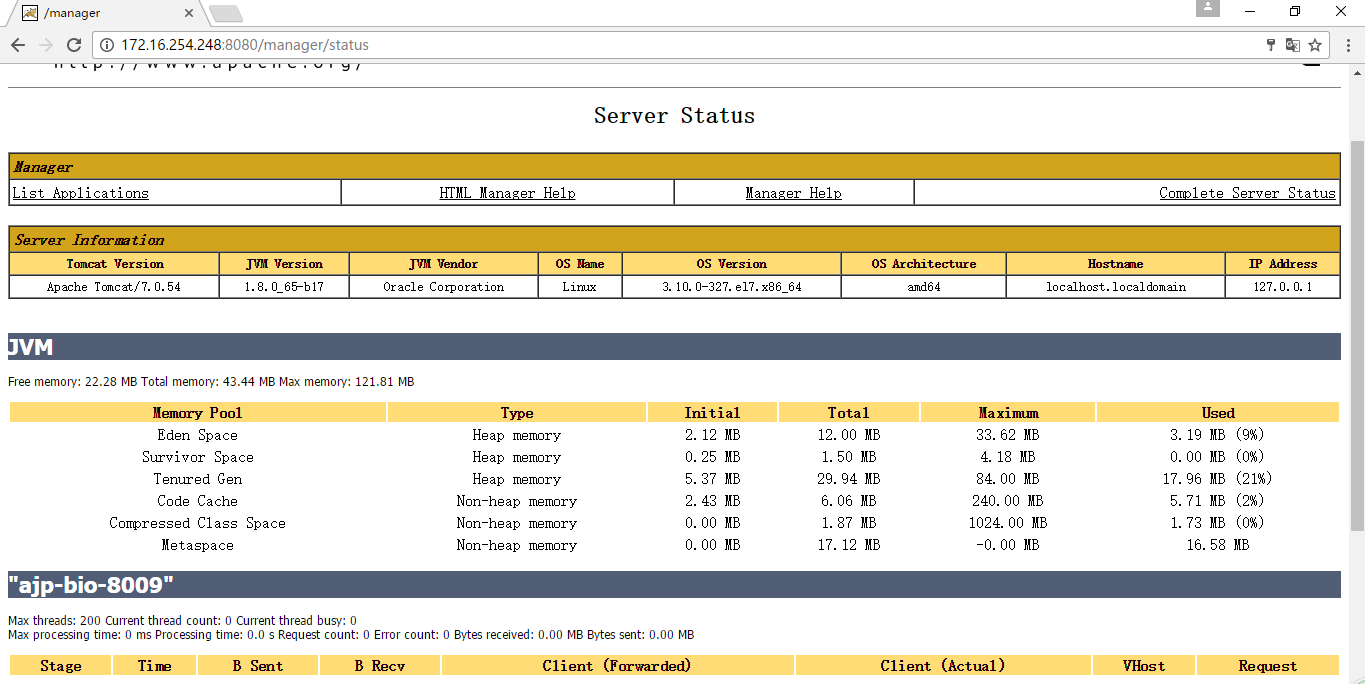This screenshot has height=684, width=1365.
Task: Click the Client (Forwarded) column header
Action: pos(617,666)
